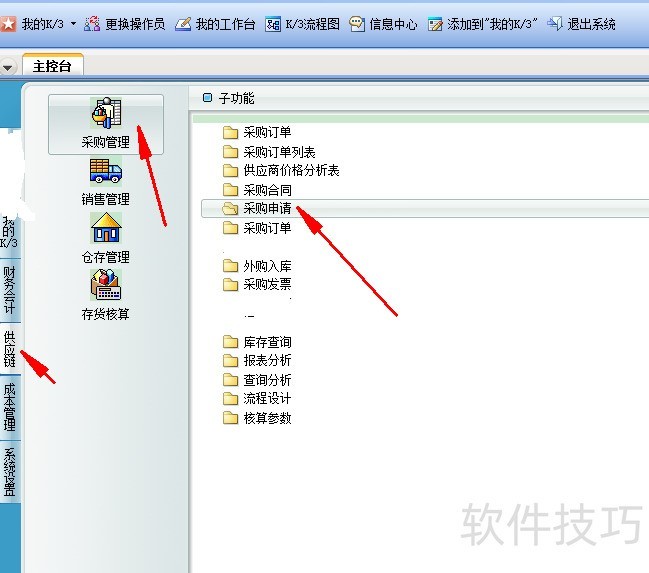Open the dropdown arrow left of 主控台 tab
This screenshot has width=649, height=573.
point(8,67)
